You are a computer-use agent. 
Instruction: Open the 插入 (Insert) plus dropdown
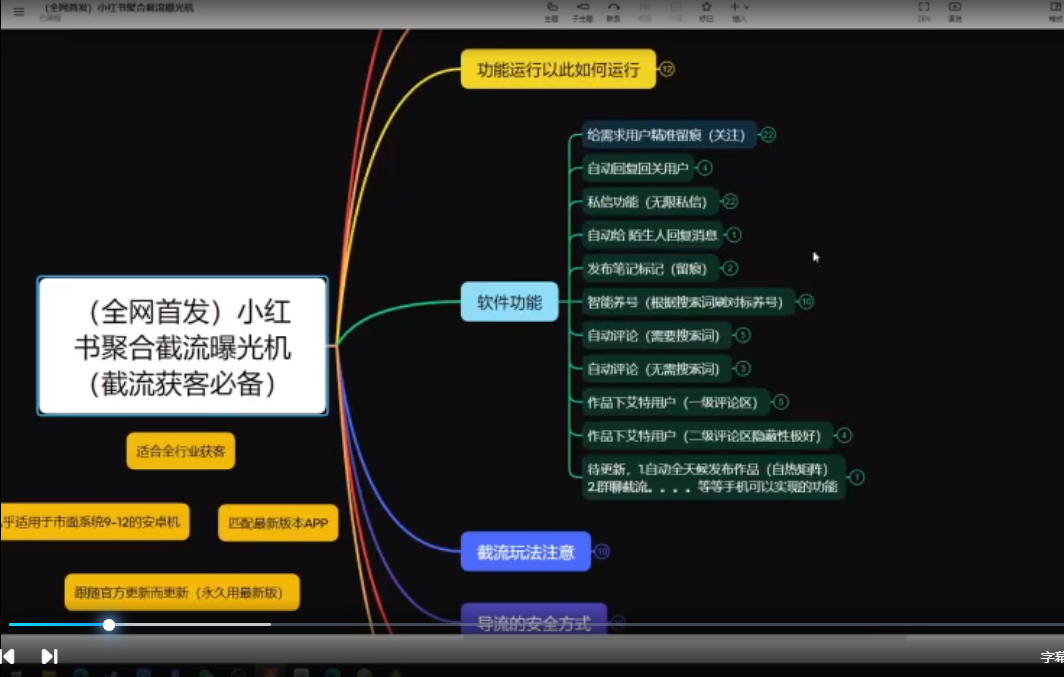click(x=739, y=12)
